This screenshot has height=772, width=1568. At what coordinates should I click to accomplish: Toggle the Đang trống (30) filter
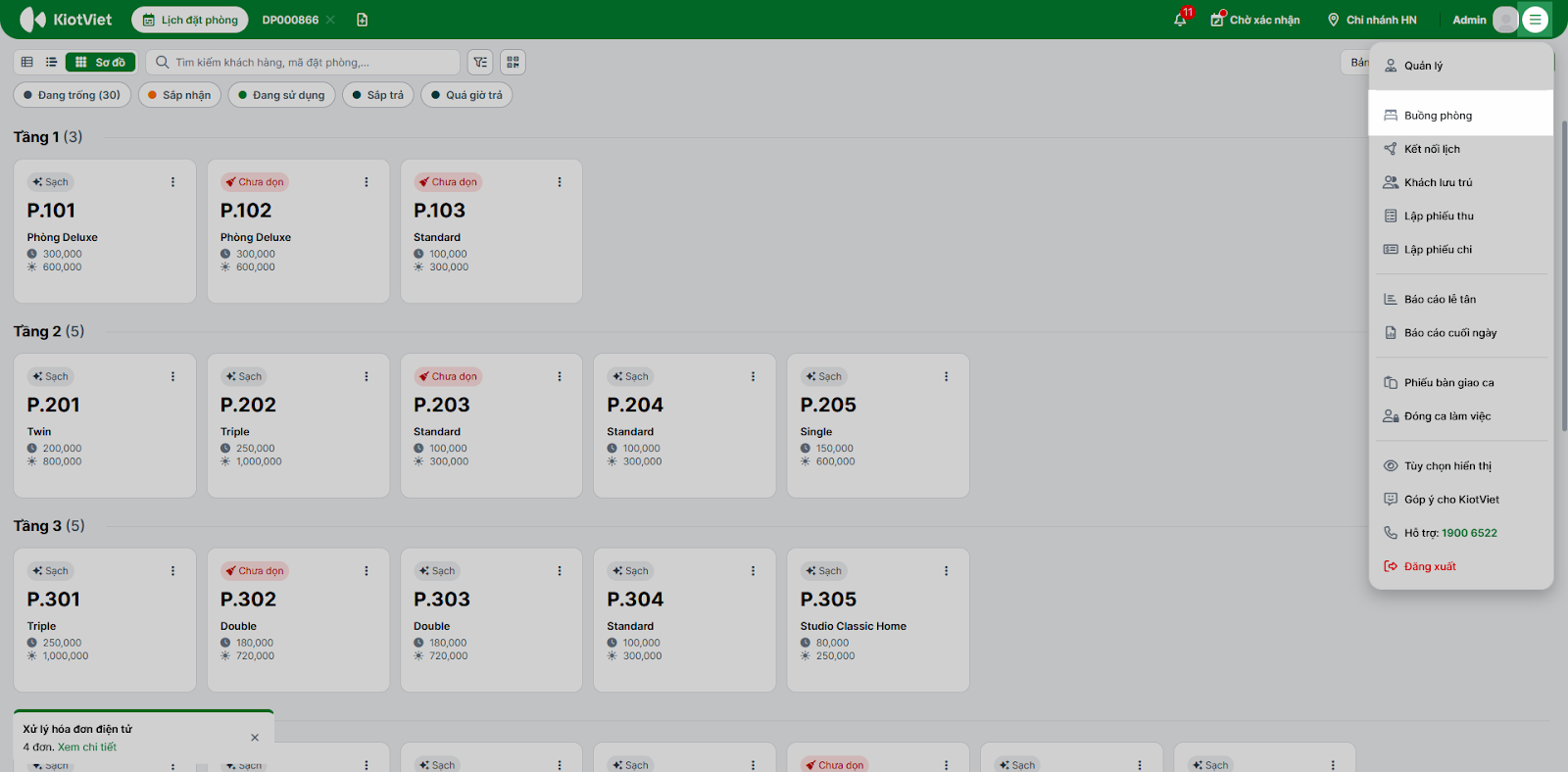coord(72,95)
